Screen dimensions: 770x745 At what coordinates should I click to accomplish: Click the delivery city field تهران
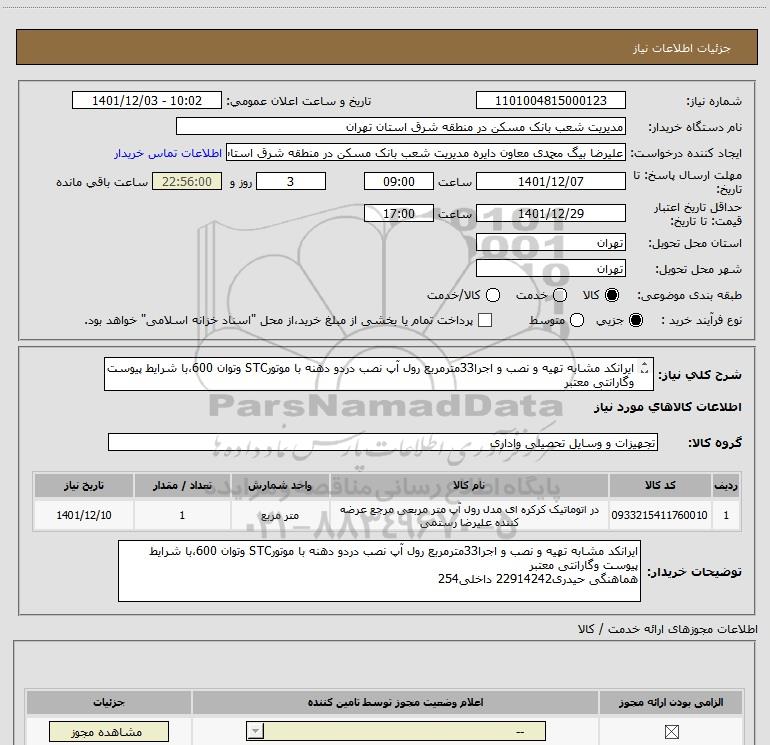(550, 268)
